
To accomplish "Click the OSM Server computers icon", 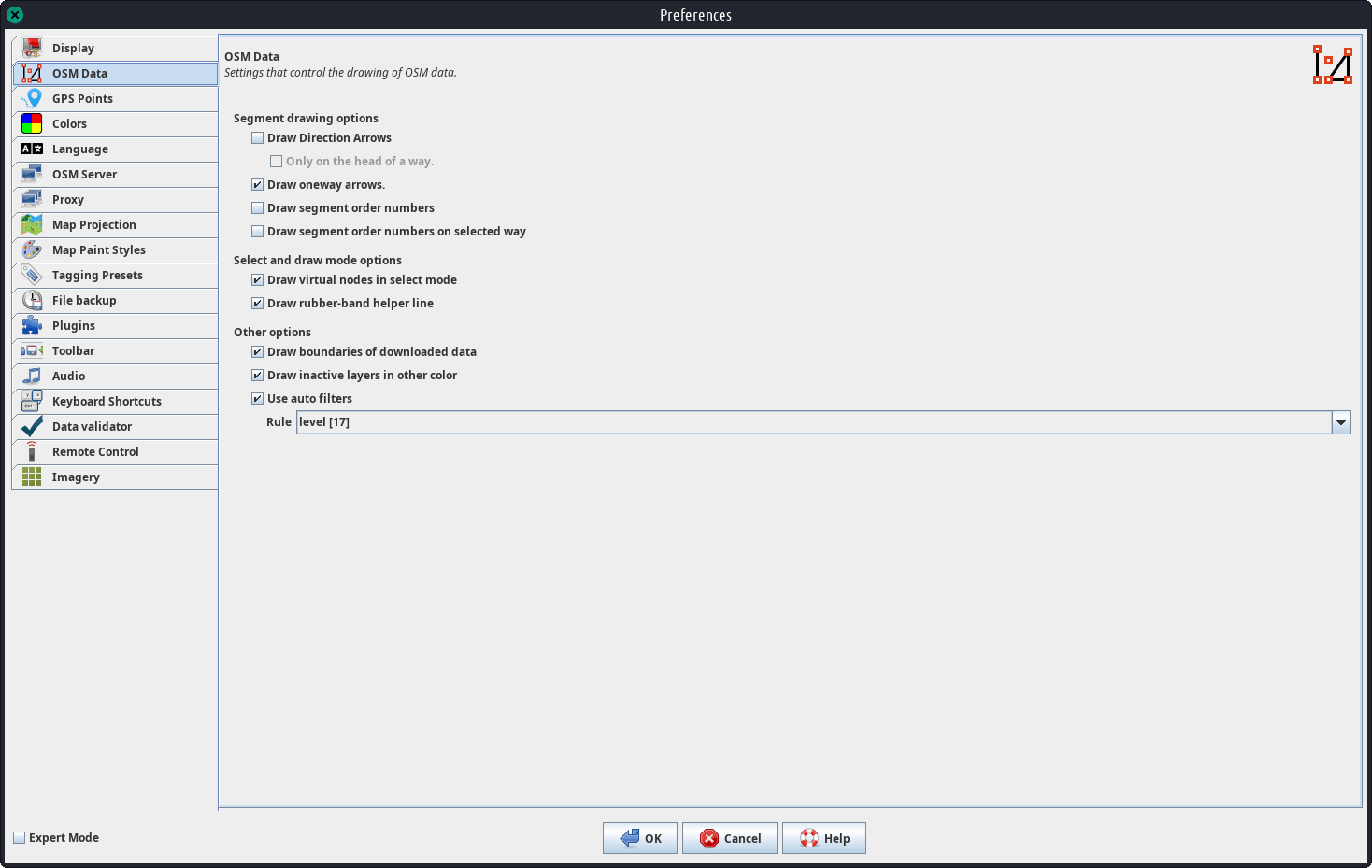I will (32, 174).
